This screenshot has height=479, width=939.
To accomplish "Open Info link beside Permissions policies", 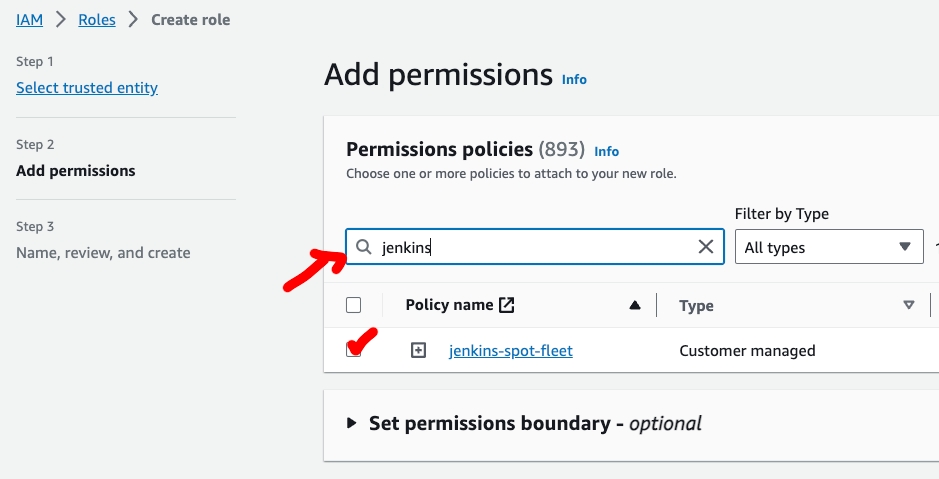I will tap(607, 151).
